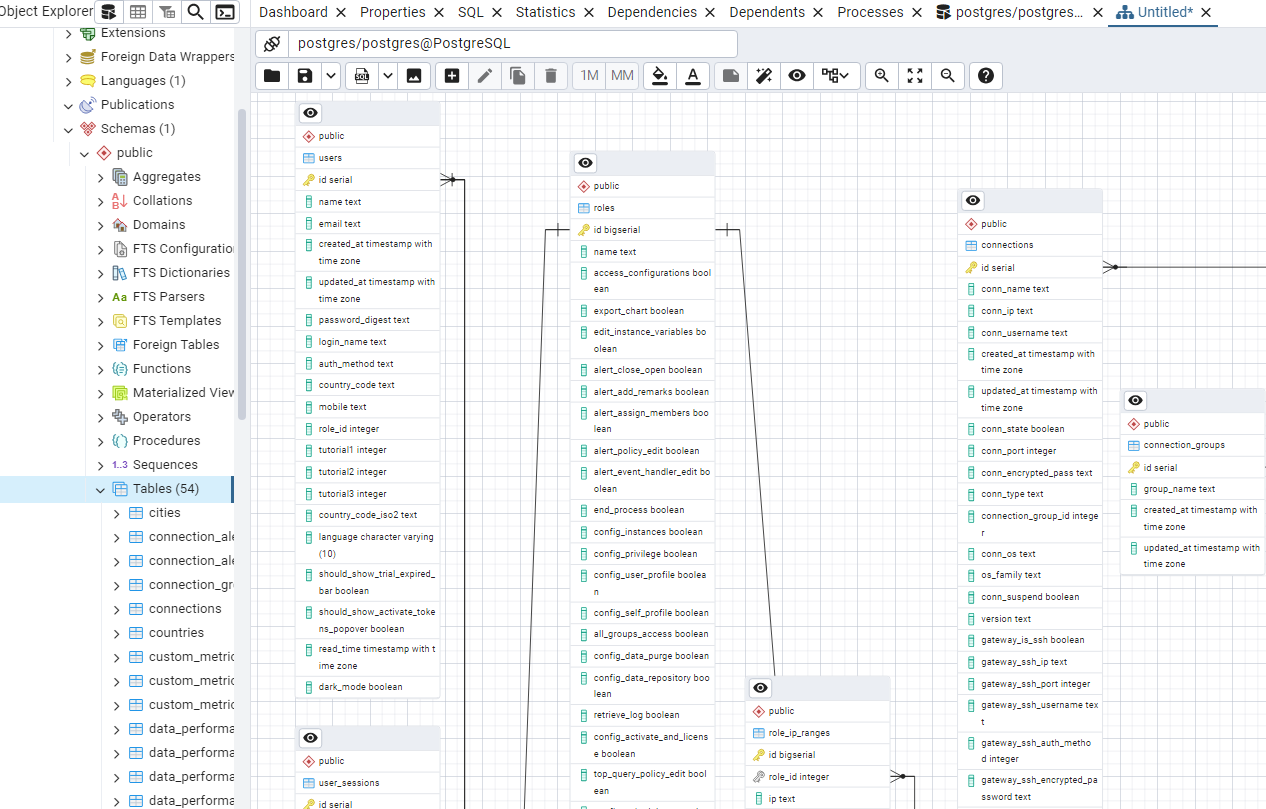
Task: Click the many-to-many MM link button
Action: [623, 76]
